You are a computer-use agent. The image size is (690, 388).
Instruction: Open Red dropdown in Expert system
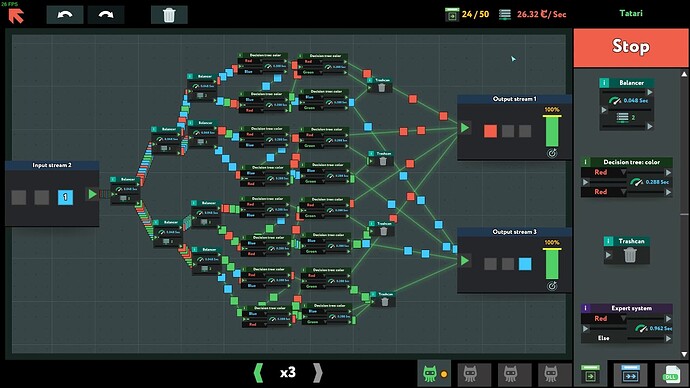coord(604,318)
